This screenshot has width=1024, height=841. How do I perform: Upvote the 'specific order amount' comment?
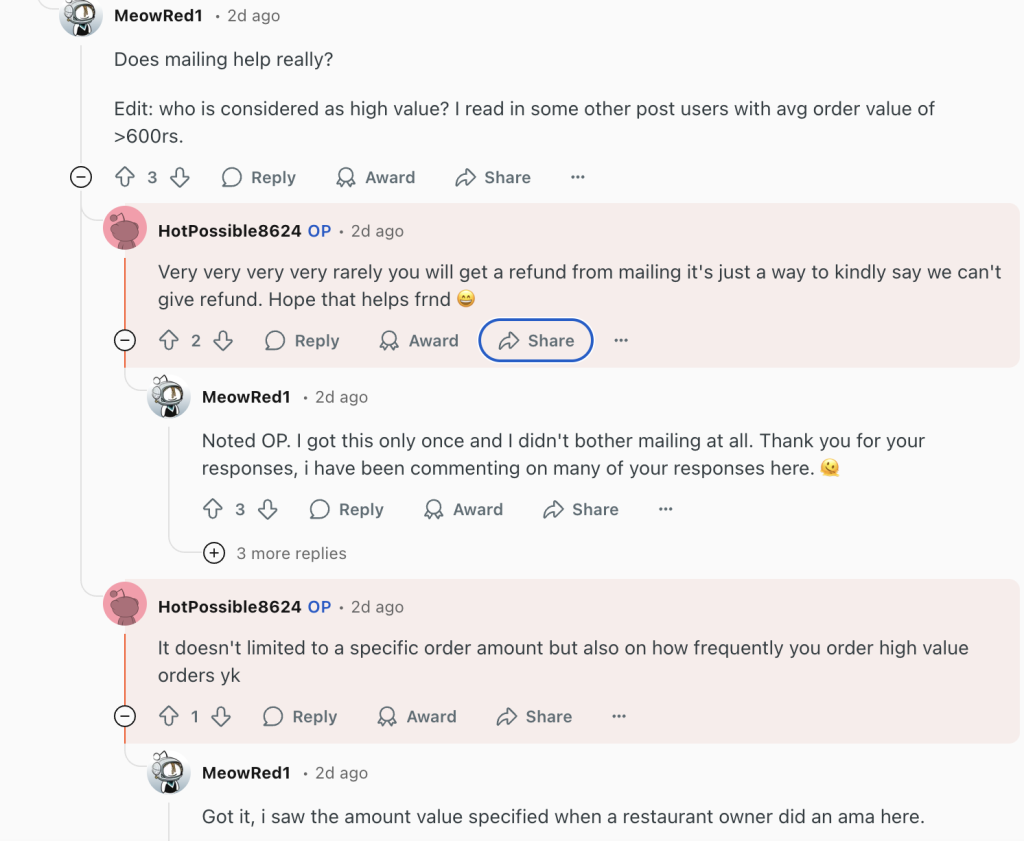(169, 716)
